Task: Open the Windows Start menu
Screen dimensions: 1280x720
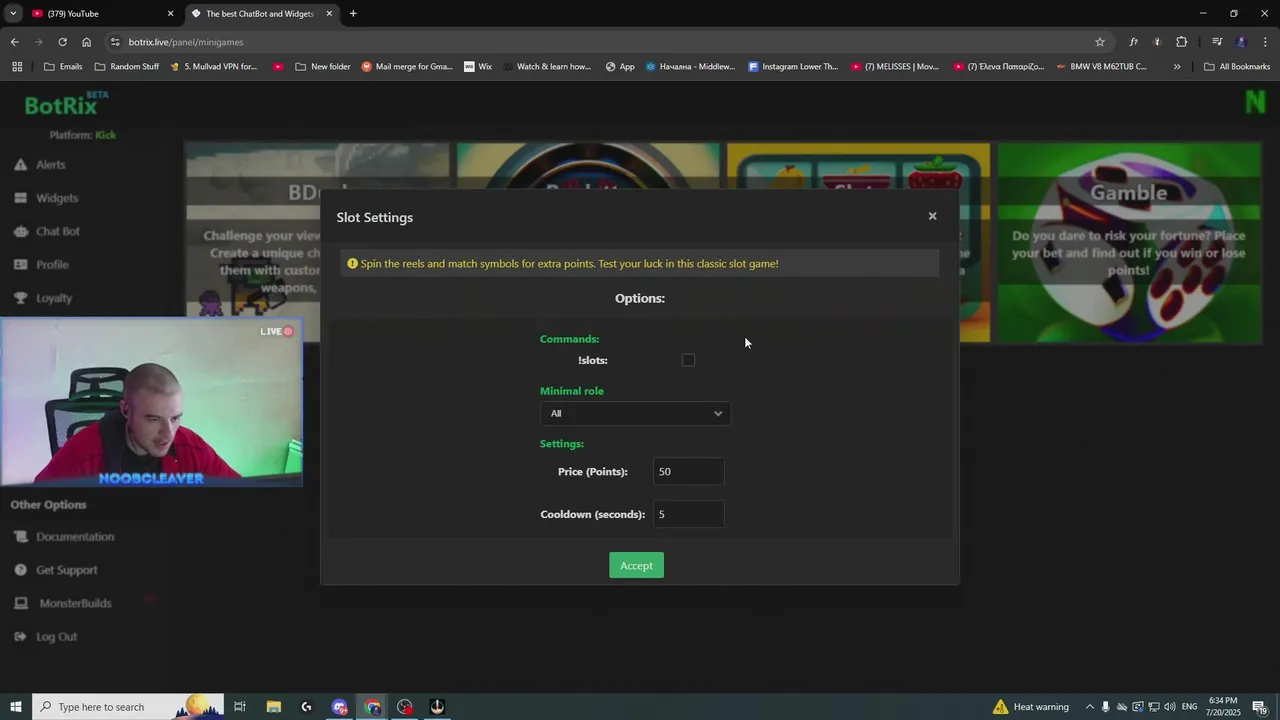Action: tap(15, 707)
